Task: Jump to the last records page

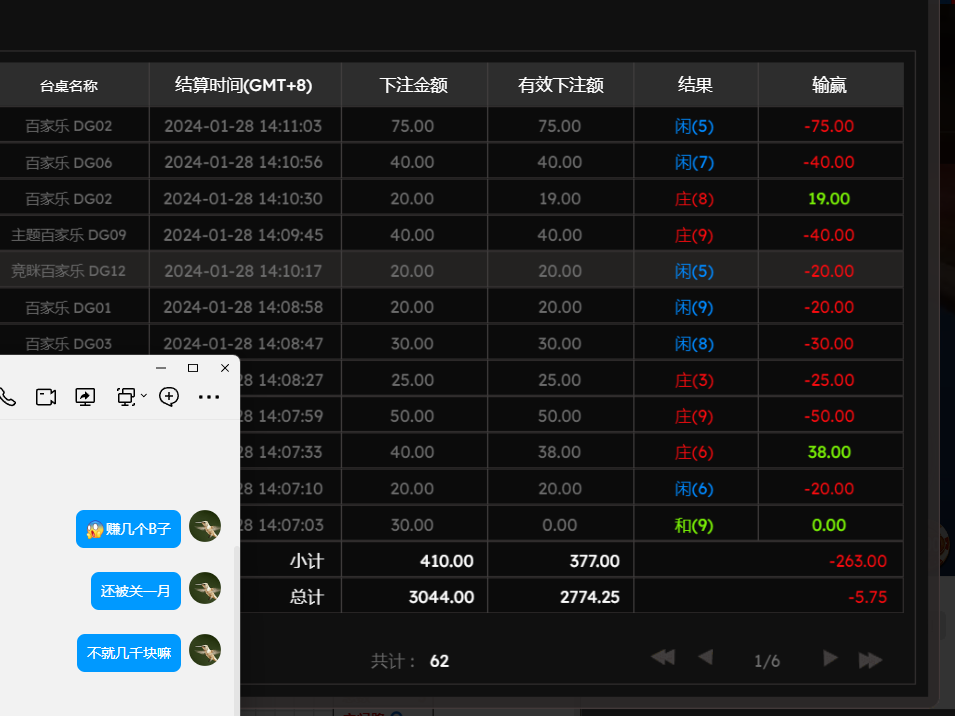Action: (870, 659)
